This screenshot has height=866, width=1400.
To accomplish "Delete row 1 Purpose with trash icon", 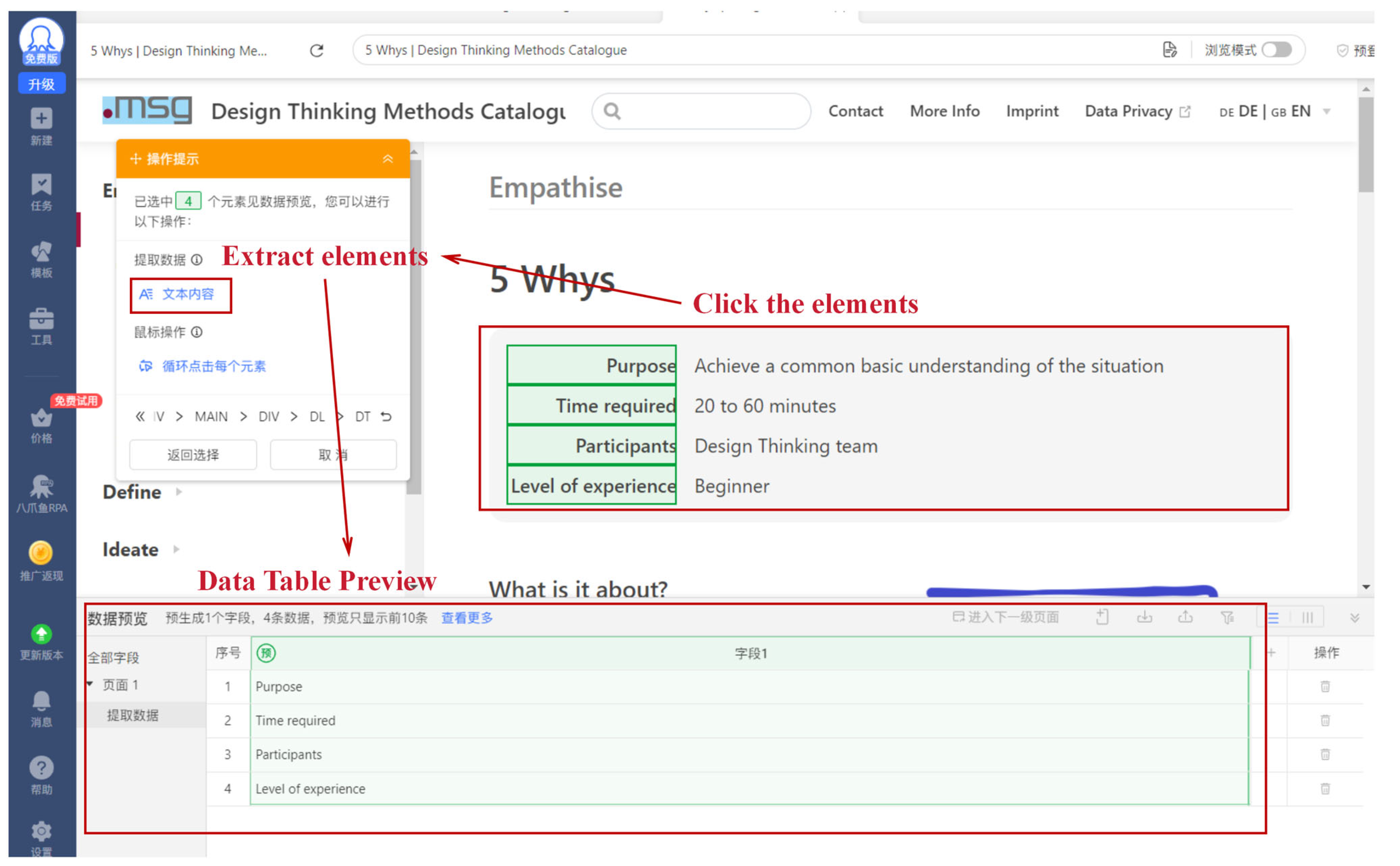I will (x=1324, y=686).
